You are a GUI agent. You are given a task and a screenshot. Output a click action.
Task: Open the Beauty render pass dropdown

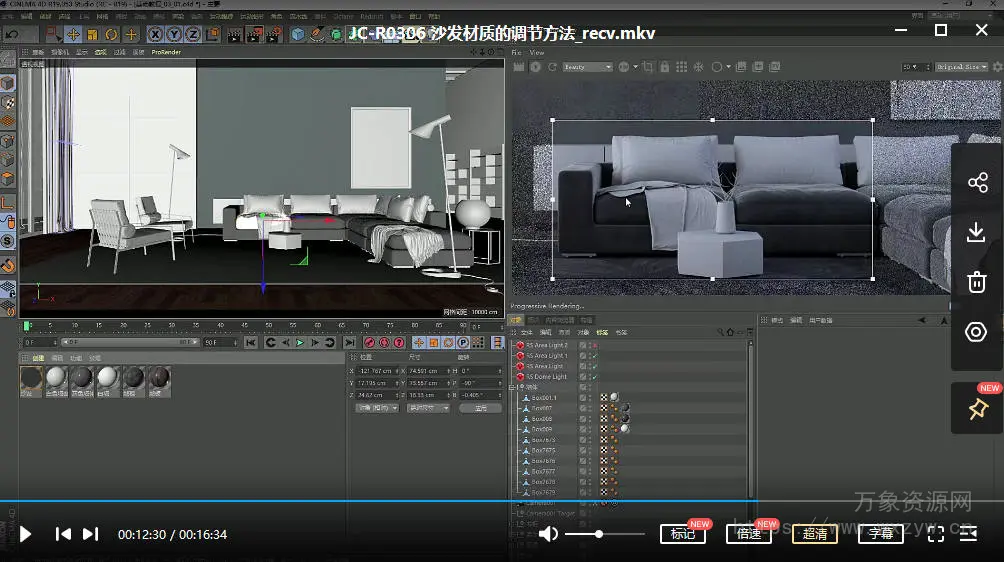[x=587, y=67]
